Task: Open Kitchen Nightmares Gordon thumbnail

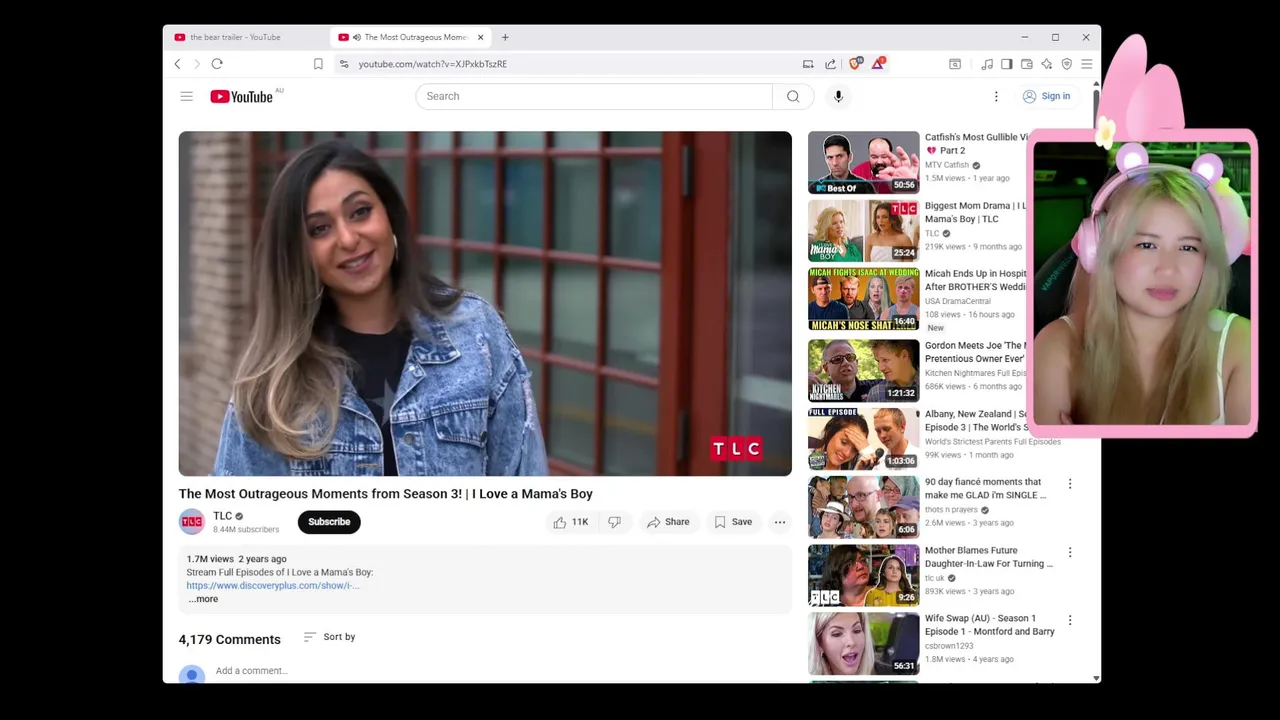Action: point(864,371)
